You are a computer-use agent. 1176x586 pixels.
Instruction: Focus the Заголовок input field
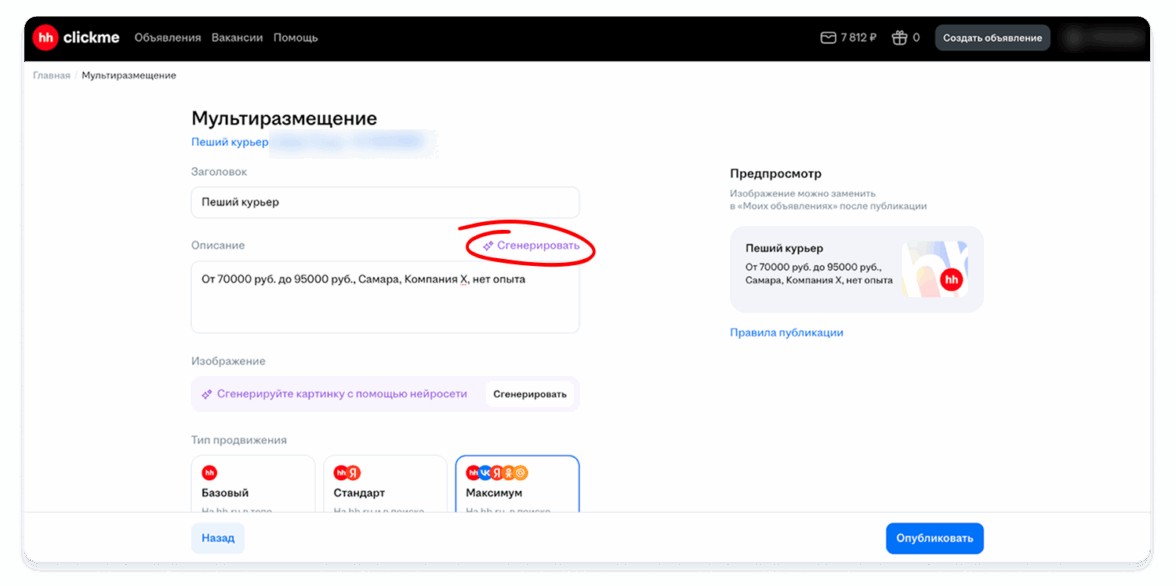point(386,203)
